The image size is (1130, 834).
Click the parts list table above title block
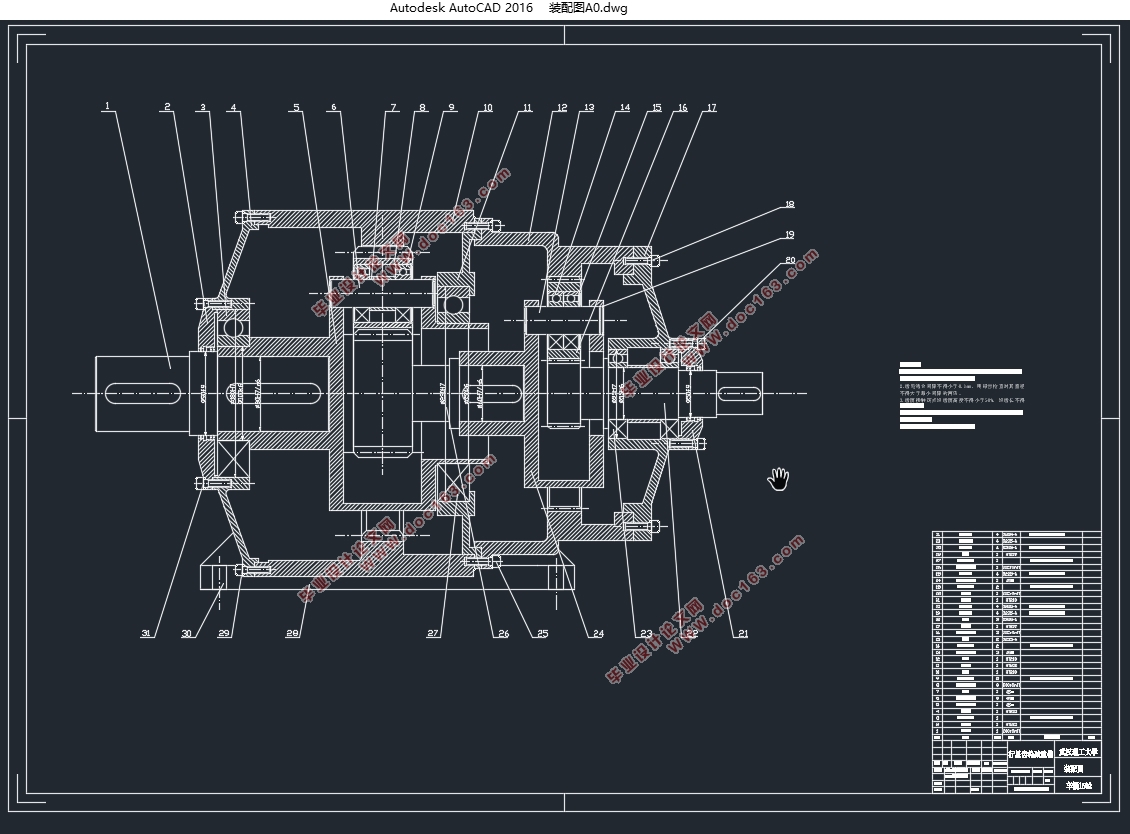tap(1017, 636)
